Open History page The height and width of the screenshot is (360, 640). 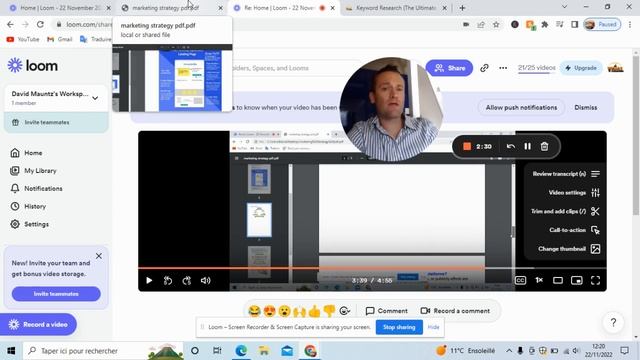click(28, 207)
